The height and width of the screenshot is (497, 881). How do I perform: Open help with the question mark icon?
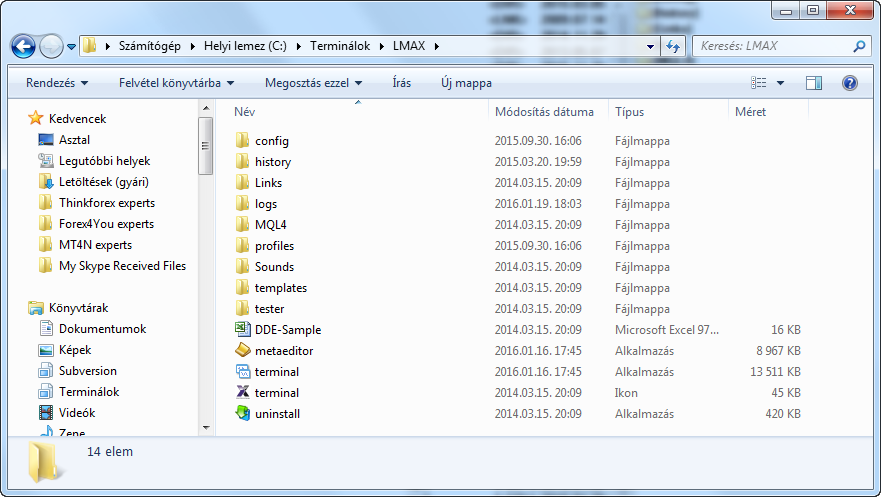(850, 83)
